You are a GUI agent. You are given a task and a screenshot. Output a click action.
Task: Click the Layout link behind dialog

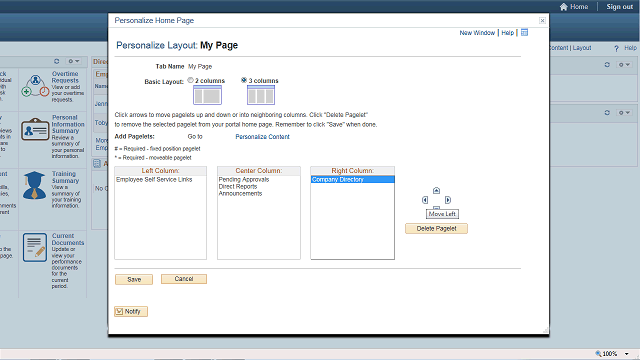click(x=582, y=48)
